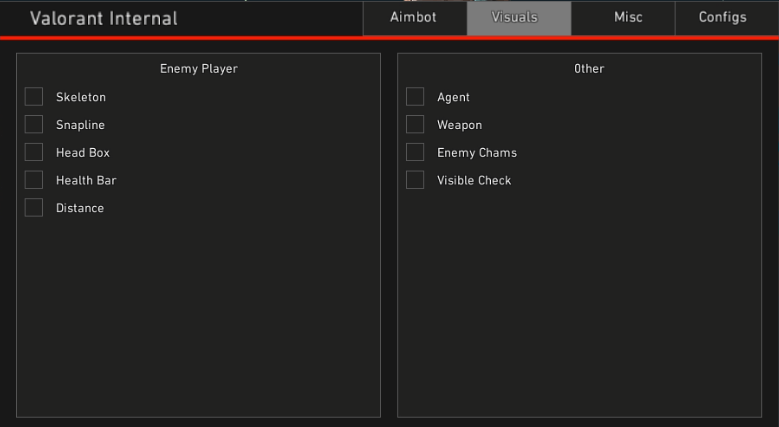Click the Valorant Internal title text
Image resolution: width=779 pixels, height=427 pixels.
pos(103,19)
